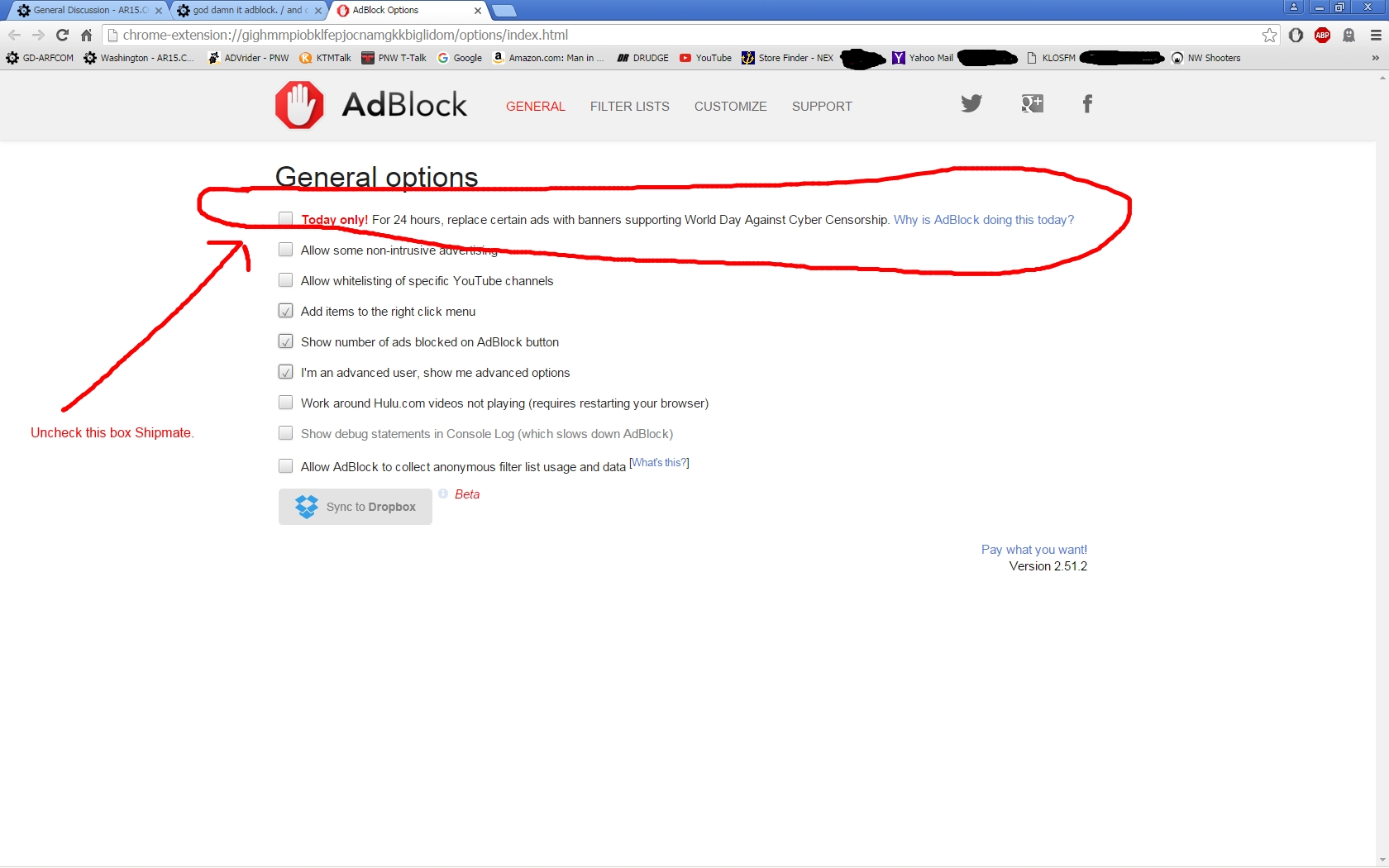
Task: Switch to 'god damn it adblock' browser tab
Action: [249, 11]
